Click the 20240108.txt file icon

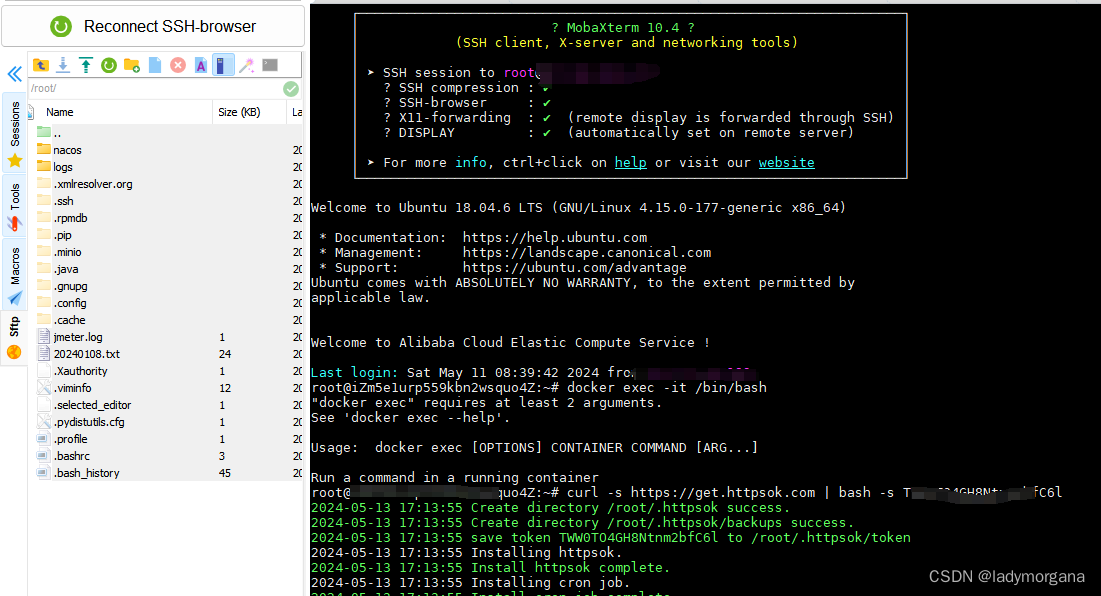(44, 353)
